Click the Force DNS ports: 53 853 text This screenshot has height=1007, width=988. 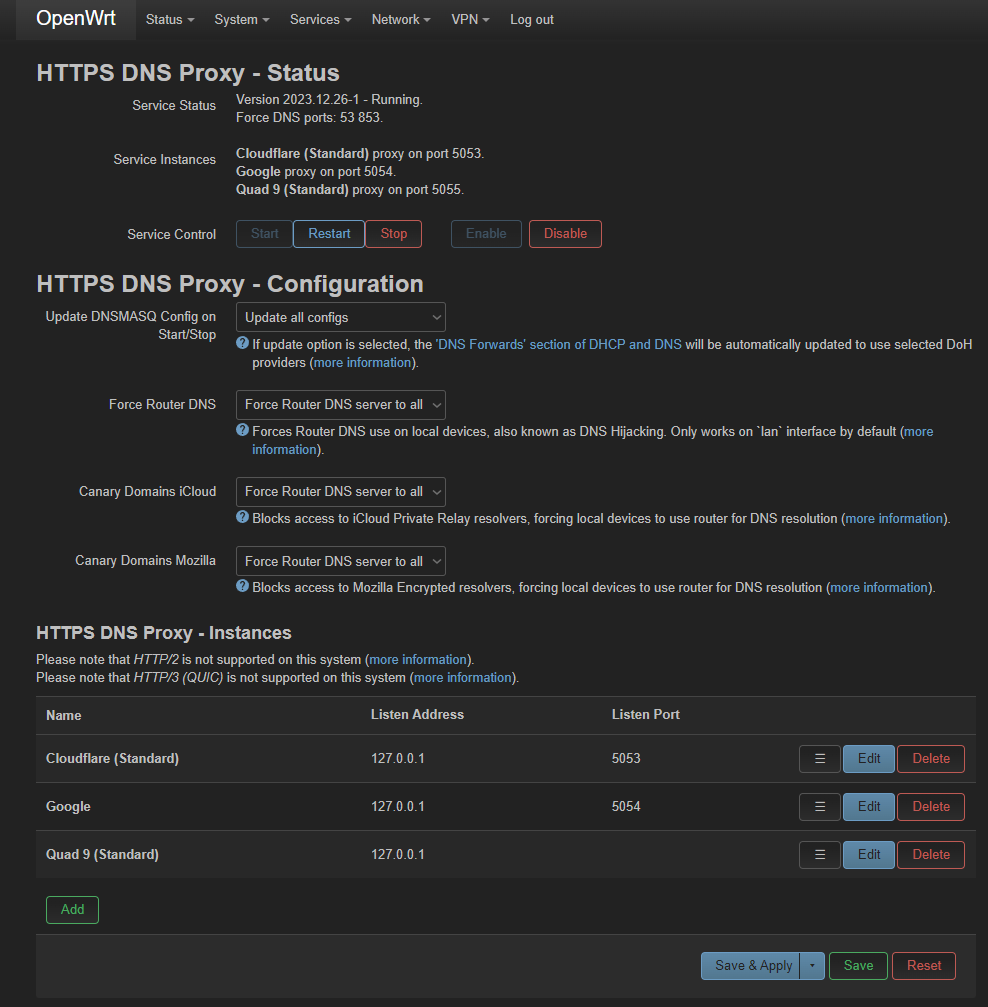pyautogui.click(x=309, y=118)
